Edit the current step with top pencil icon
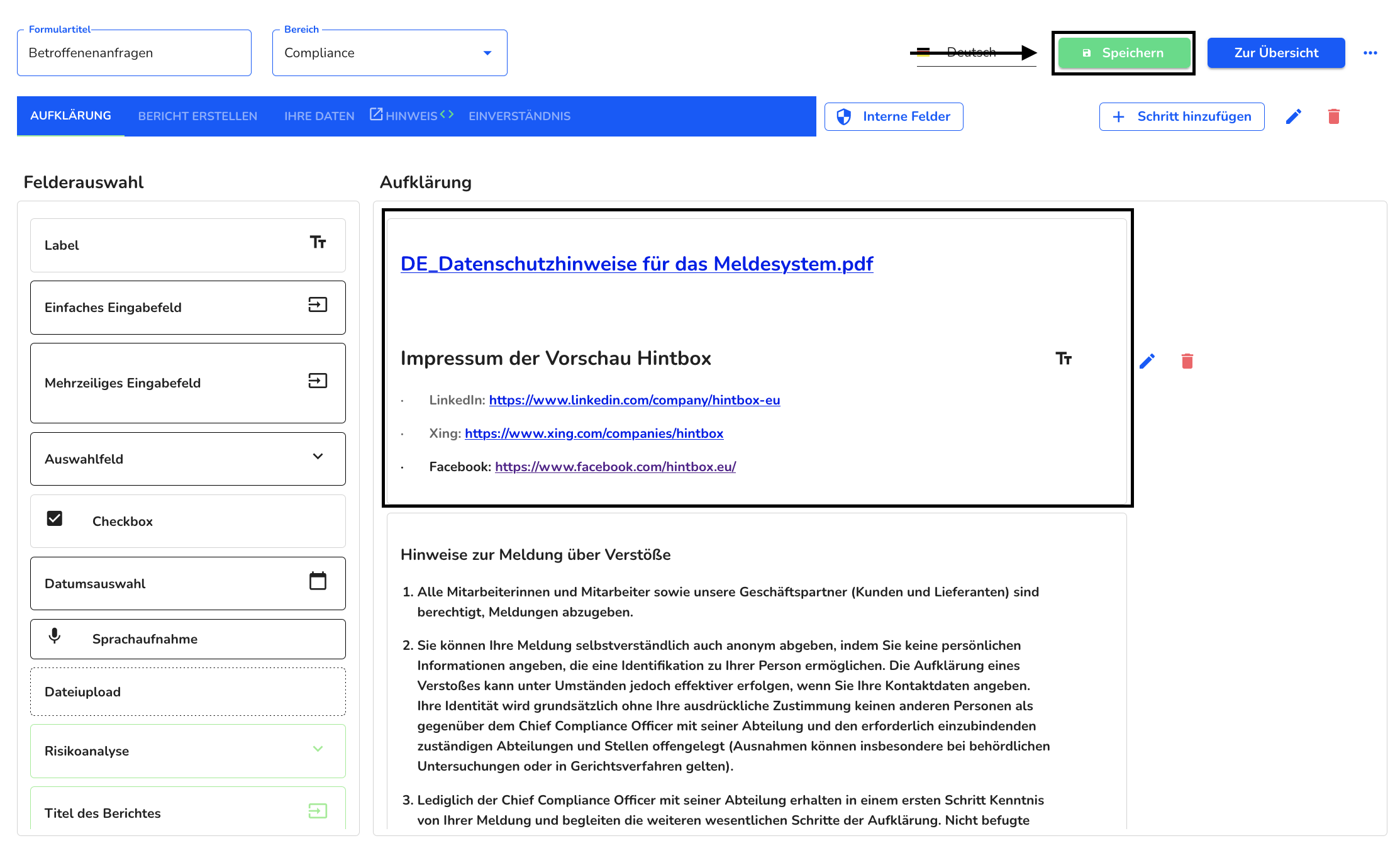This screenshot has height=848, width=1400. [1294, 116]
